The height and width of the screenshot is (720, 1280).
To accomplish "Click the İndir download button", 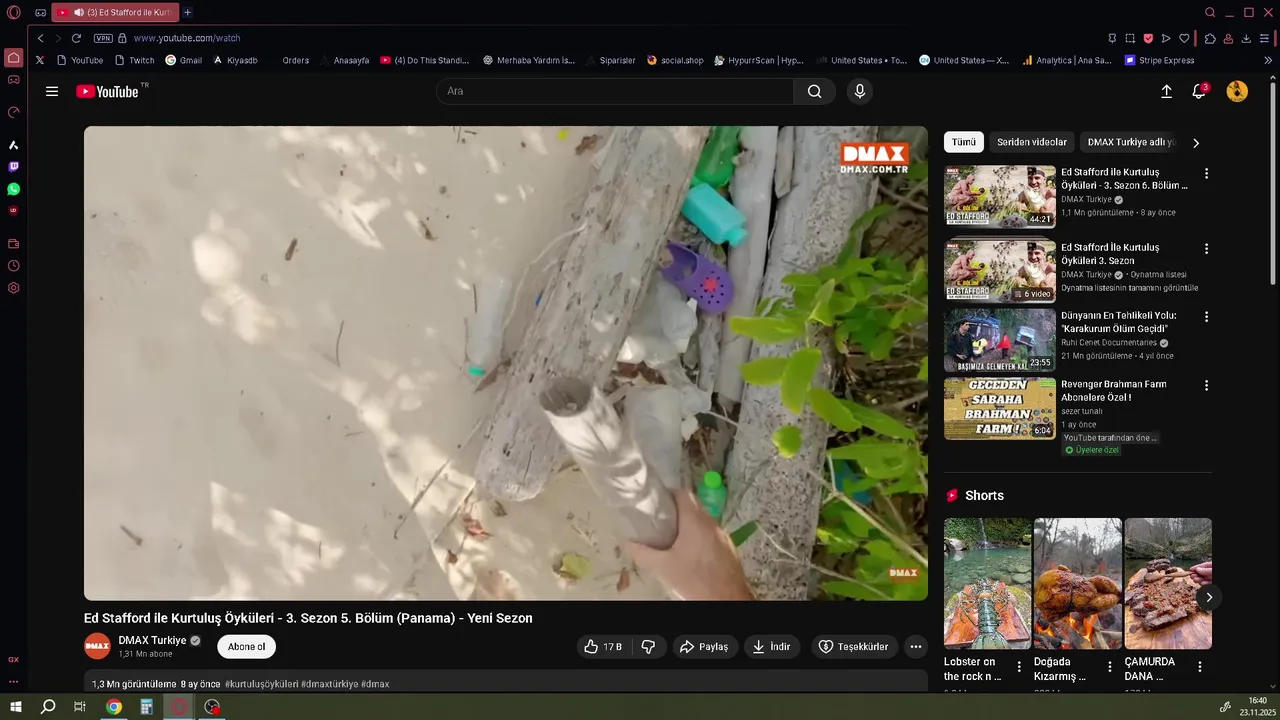I will pos(771,647).
